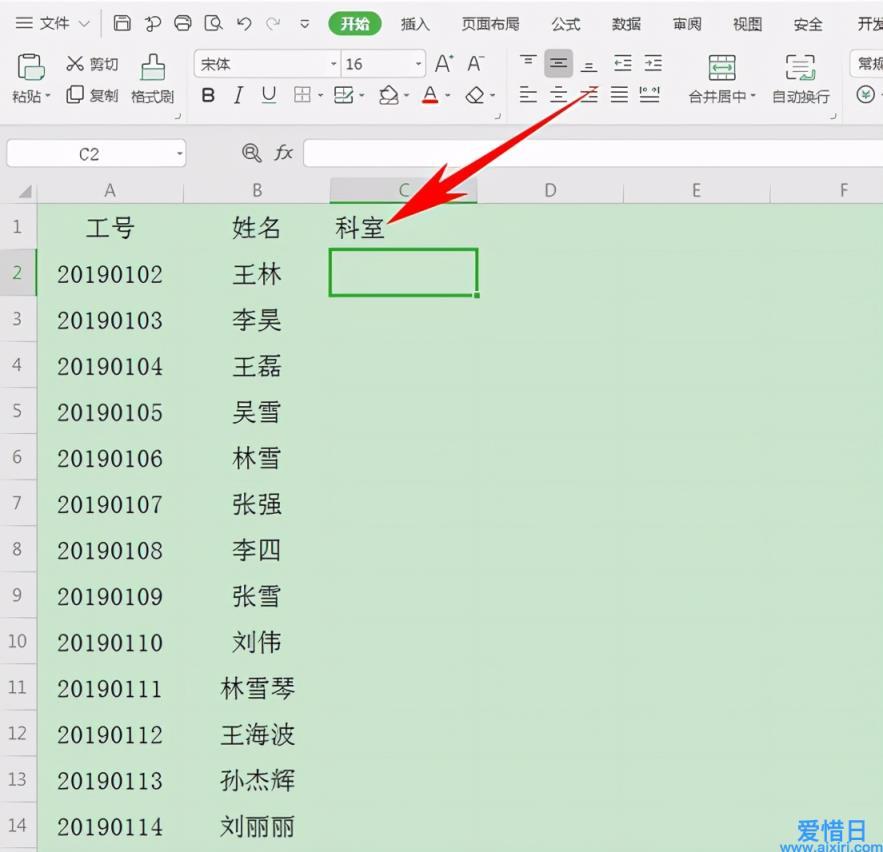The width and height of the screenshot is (883, 852).
Task: Click the Increase font size icon
Action: [444, 64]
